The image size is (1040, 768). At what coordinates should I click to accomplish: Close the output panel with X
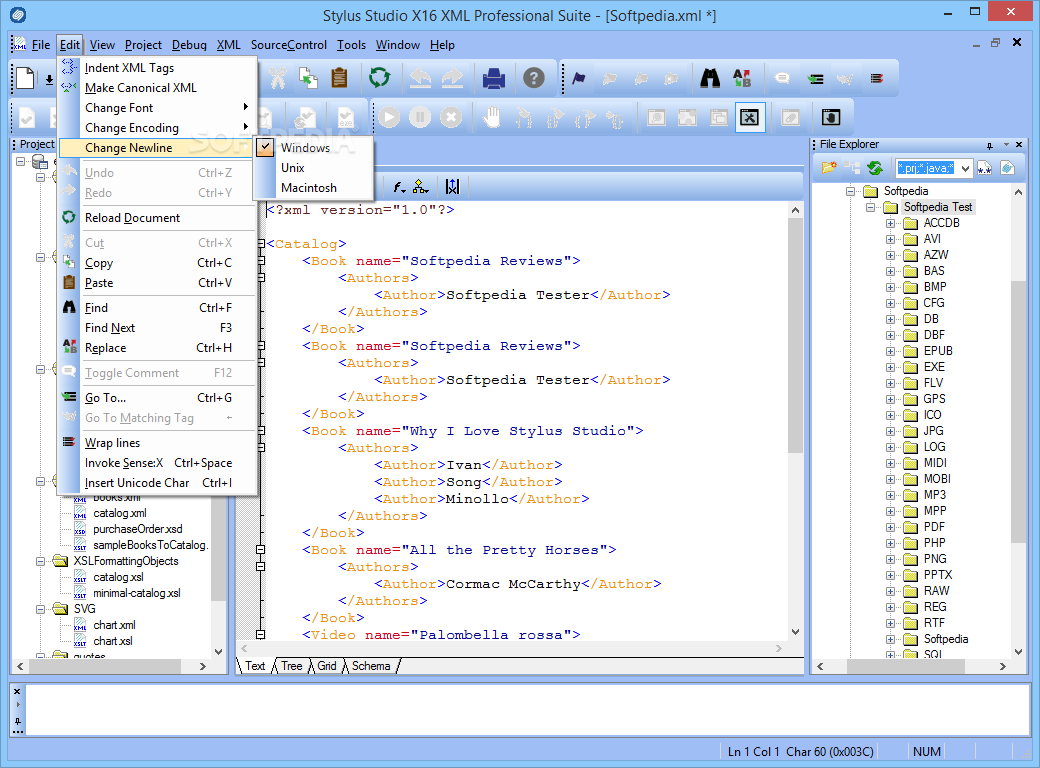(x=17, y=692)
